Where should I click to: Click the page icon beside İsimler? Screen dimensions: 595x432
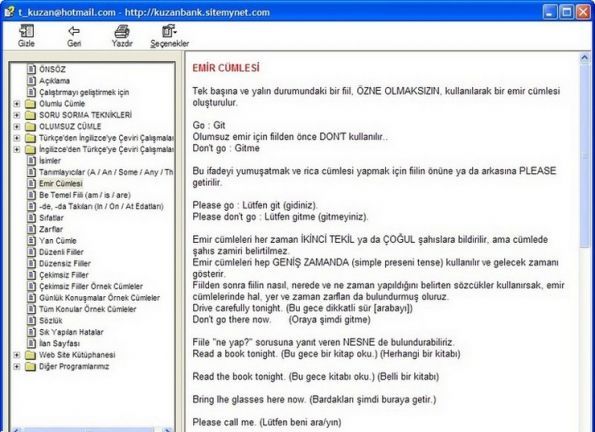[31, 161]
